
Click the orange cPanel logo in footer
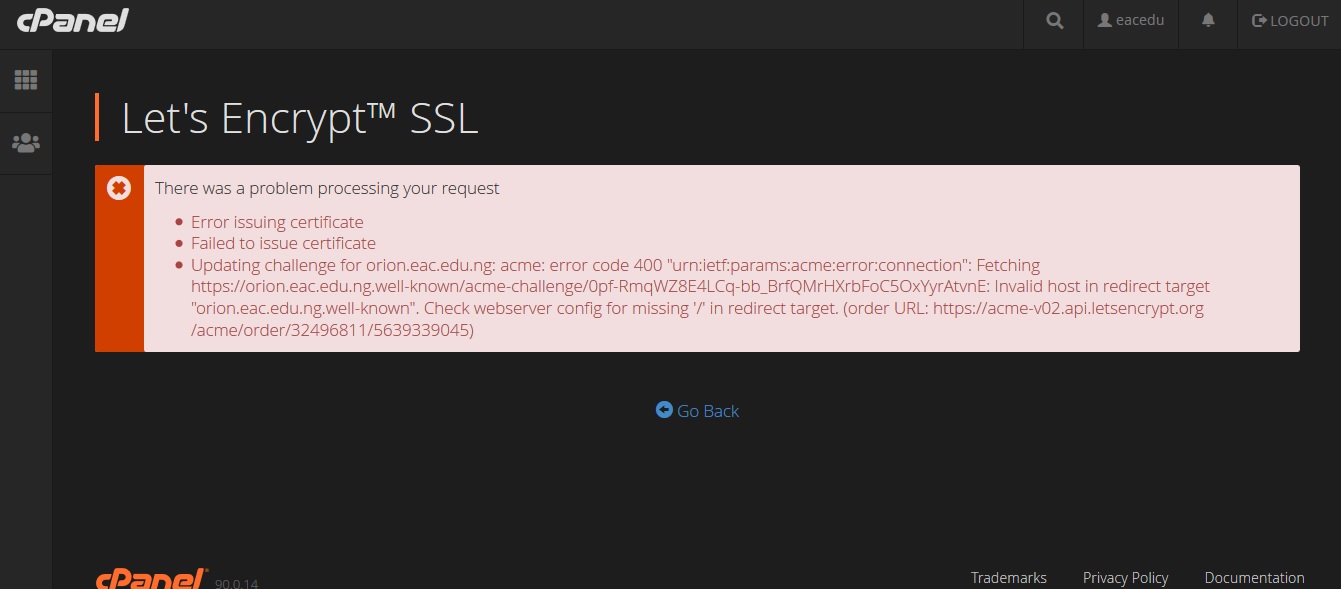pyautogui.click(x=152, y=579)
